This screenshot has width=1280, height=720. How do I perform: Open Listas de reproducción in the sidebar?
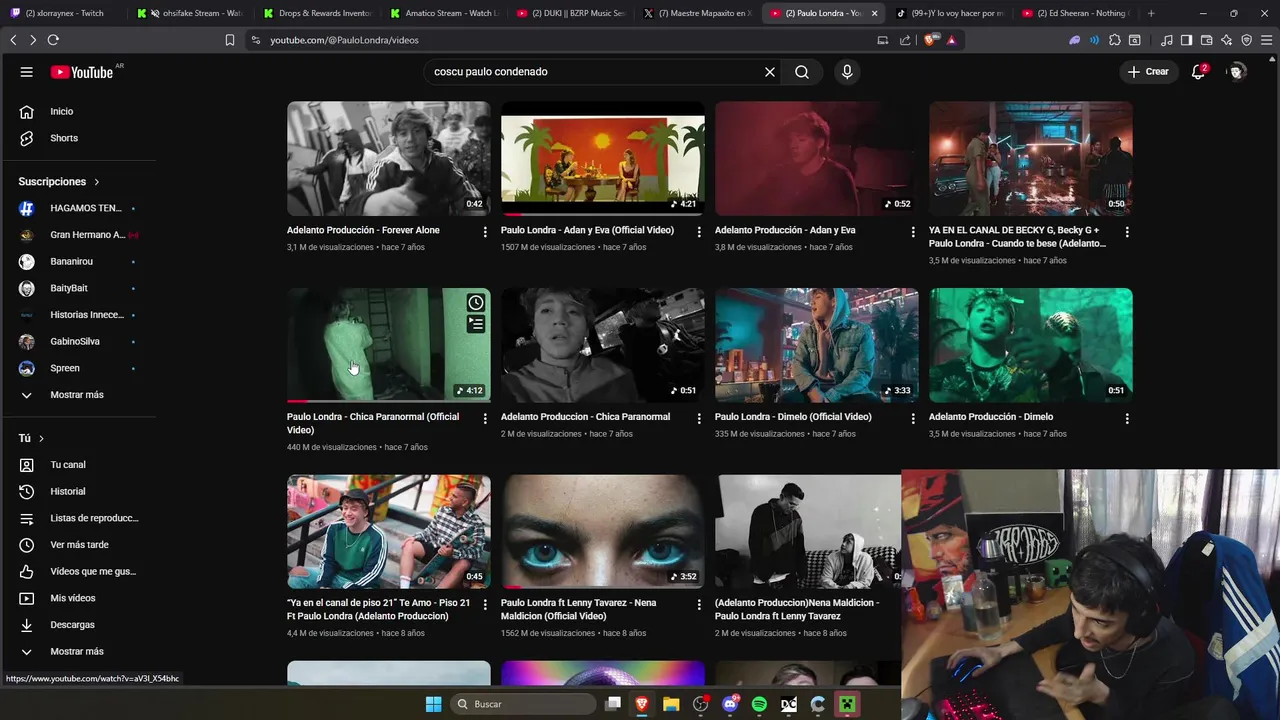(x=78, y=518)
